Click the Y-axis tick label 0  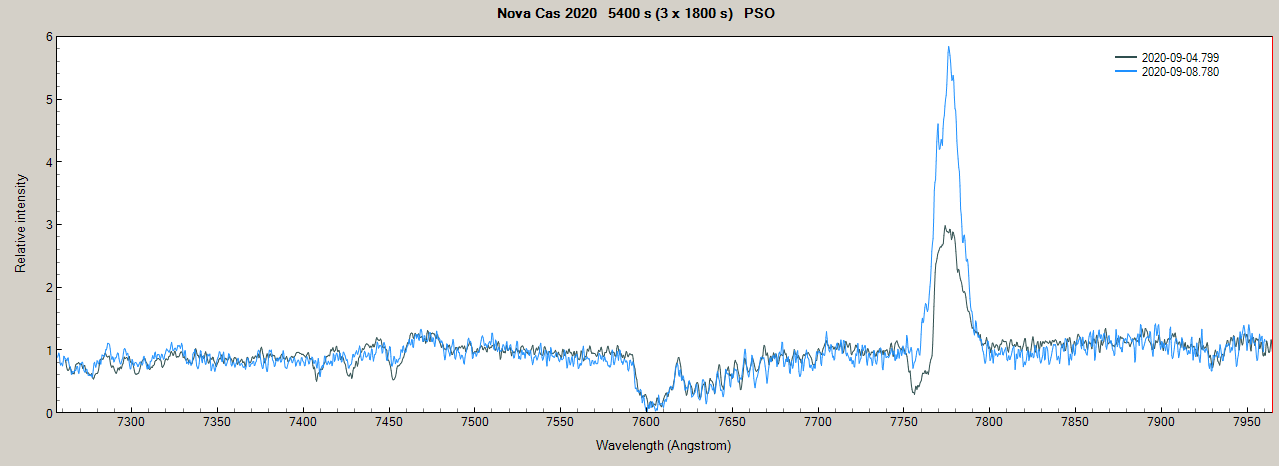click(x=47, y=412)
